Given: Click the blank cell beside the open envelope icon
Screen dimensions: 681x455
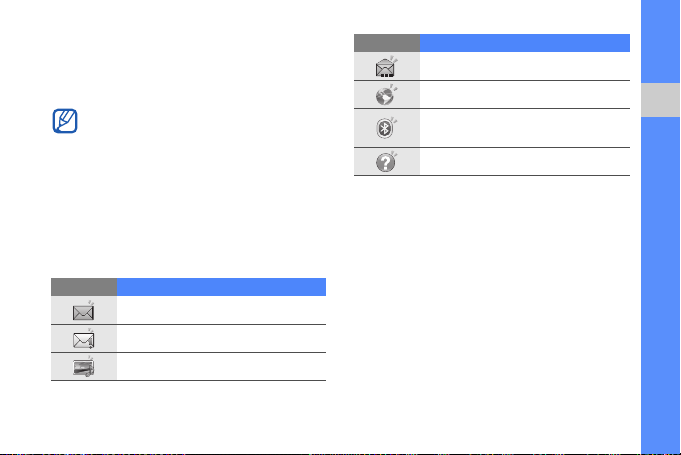Looking at the screenshot, I should click(525, 66).
